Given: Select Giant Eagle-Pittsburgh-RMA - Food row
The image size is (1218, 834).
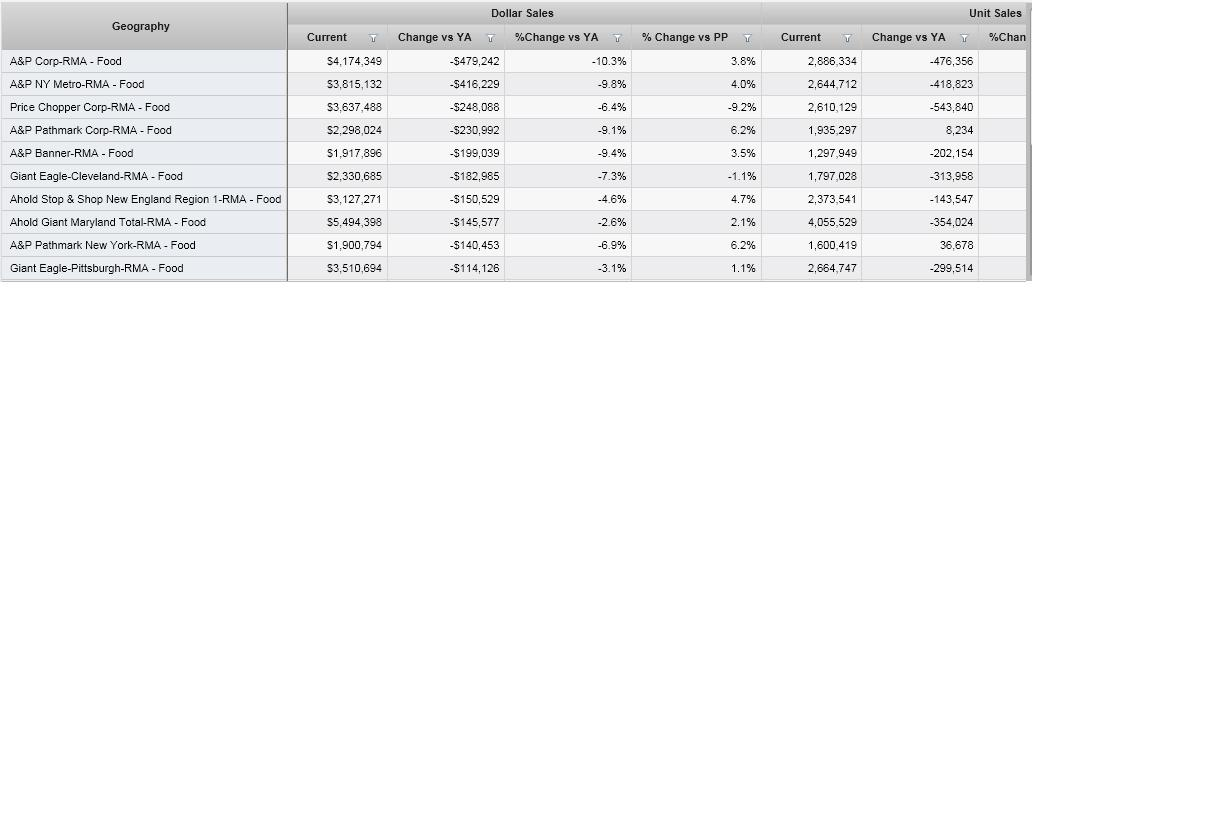Looking at the screenshot, I should click(x=97, y=268).
